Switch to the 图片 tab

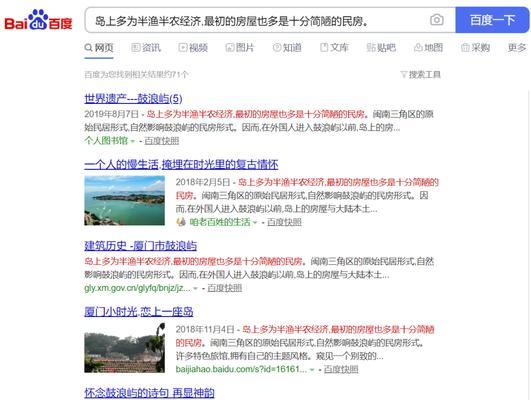(x=240, y=48)
